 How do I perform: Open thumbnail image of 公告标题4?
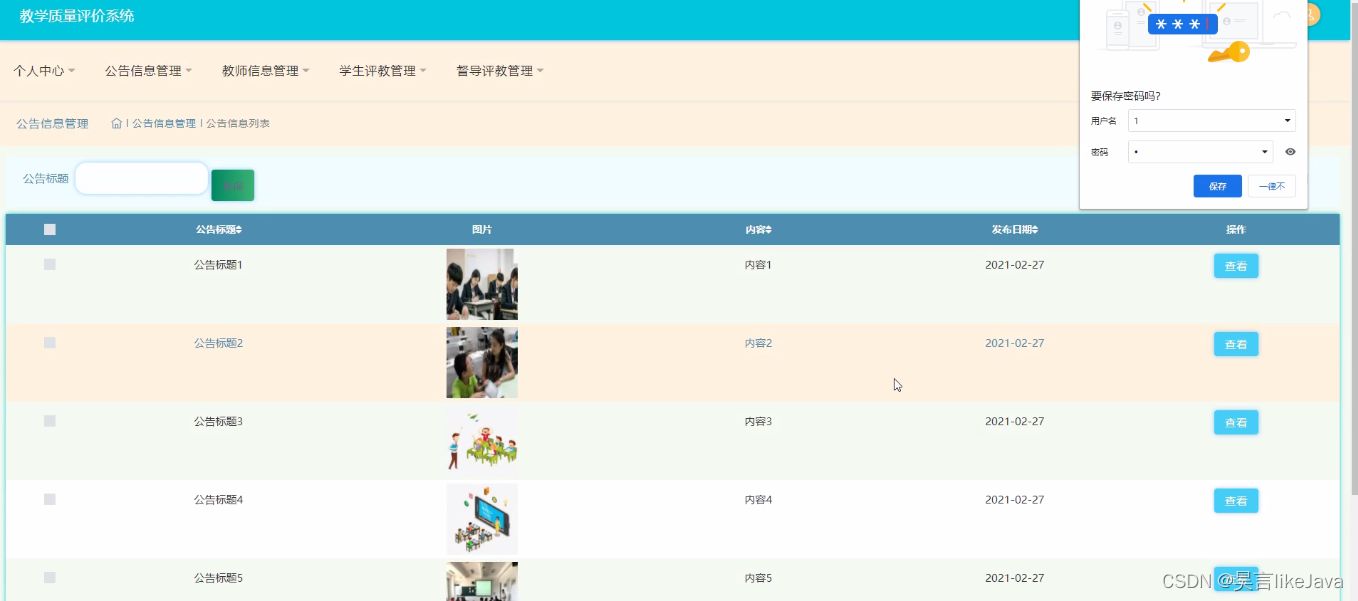[x=482, y=519]
